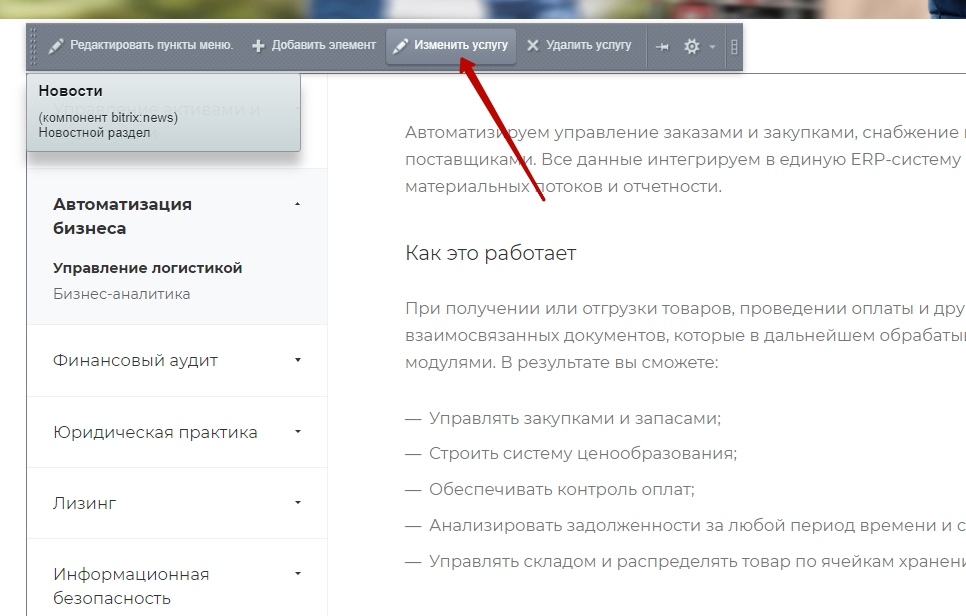
Task: Open 'Автоматизация бизнеса' menu item
Action: pyautogui.click(x=122, y=216)
